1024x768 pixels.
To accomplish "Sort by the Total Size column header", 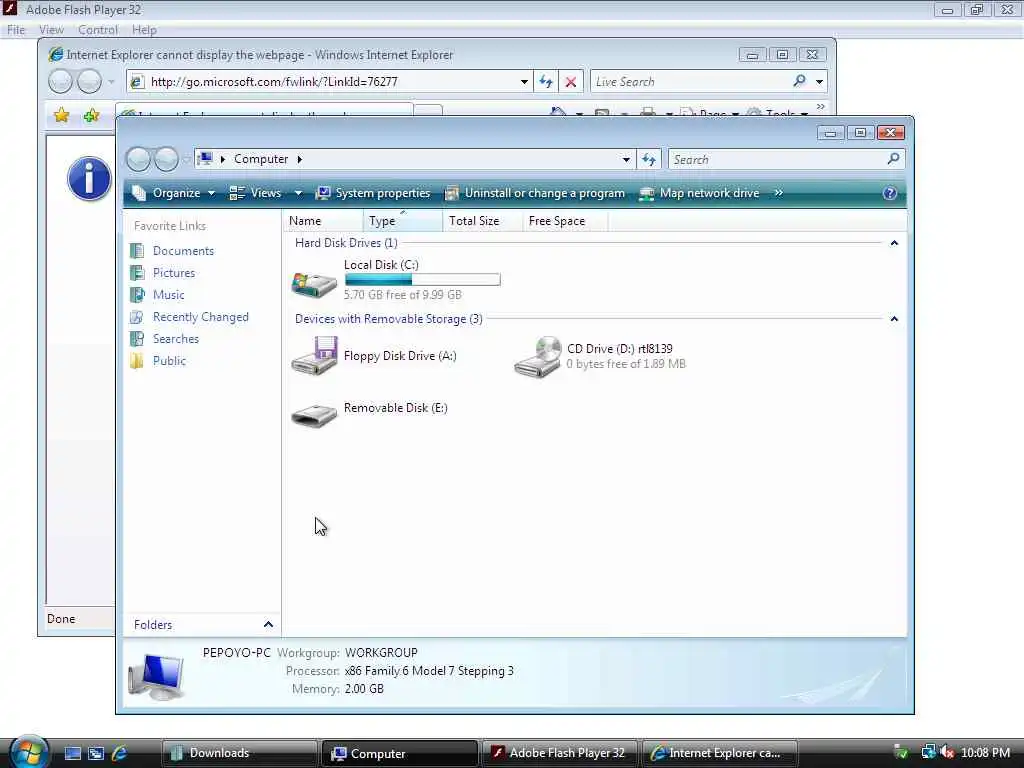I will tap(483, 221).
